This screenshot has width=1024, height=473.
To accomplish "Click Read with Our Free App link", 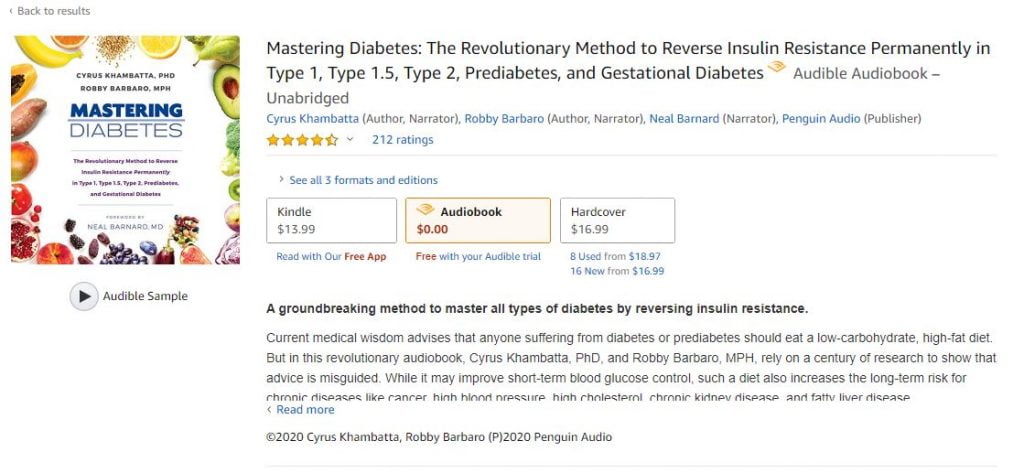I will pyautogui.click(x=331, y=257).
